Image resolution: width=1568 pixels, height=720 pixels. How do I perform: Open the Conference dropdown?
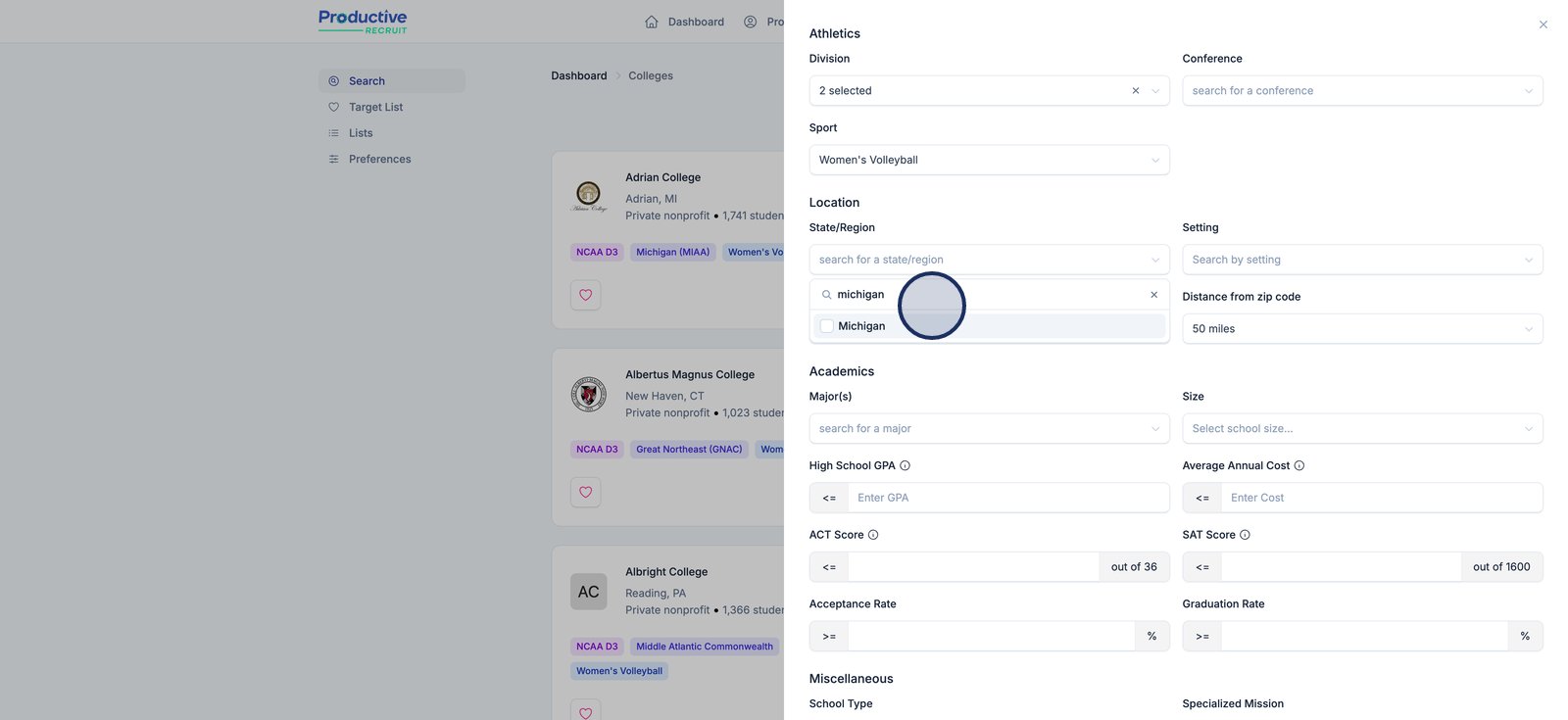(1361, 91)
